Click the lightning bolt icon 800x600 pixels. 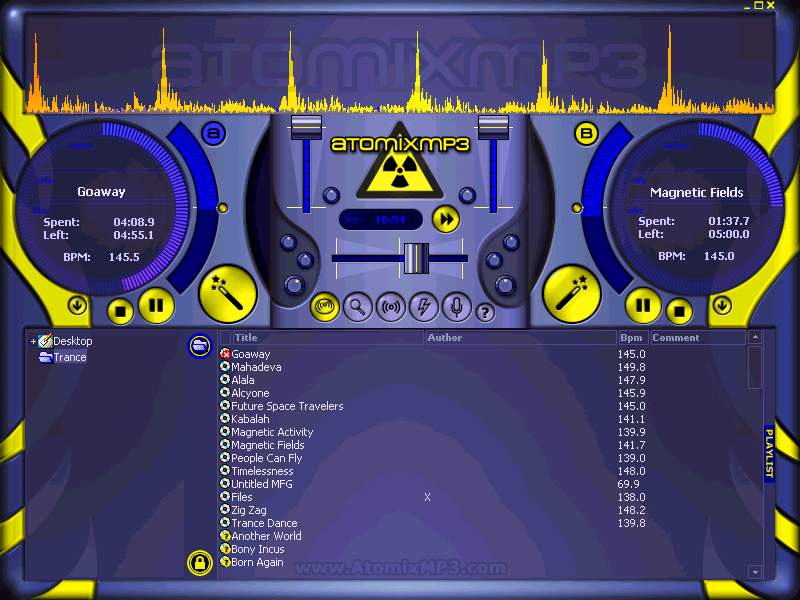423,307
